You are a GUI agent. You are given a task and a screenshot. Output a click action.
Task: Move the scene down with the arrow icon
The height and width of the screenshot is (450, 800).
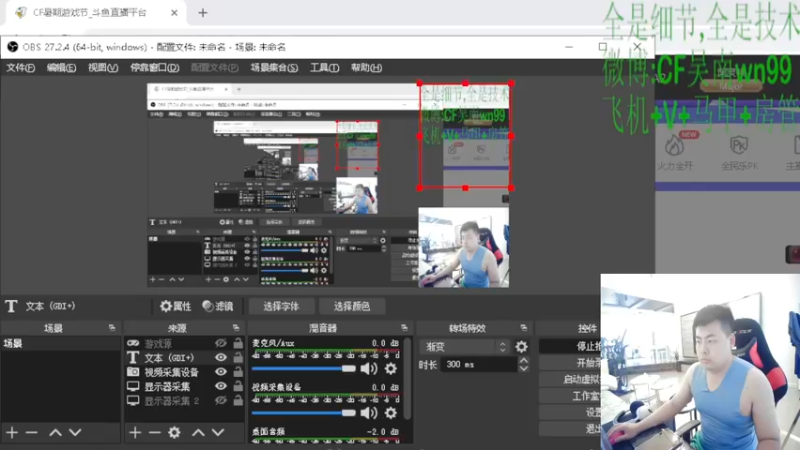pos(75,433)
